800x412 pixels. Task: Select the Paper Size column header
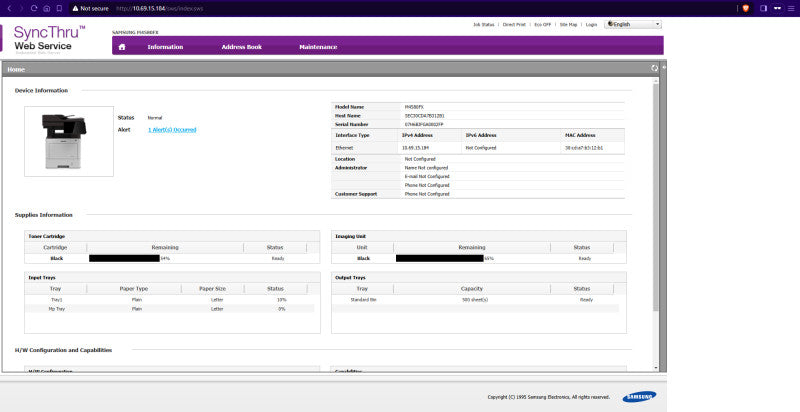click(212, 289)
